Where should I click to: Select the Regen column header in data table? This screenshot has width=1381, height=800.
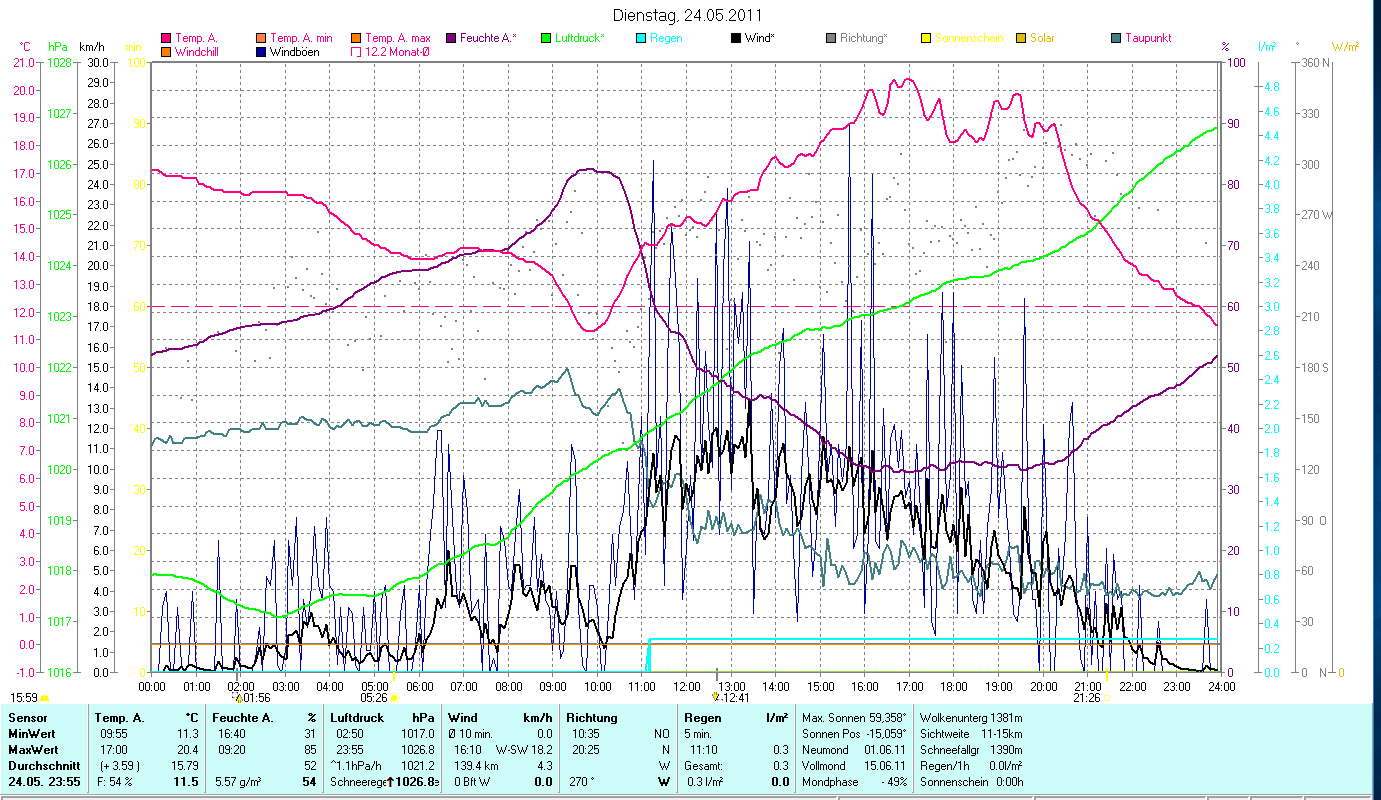[702, 717]
